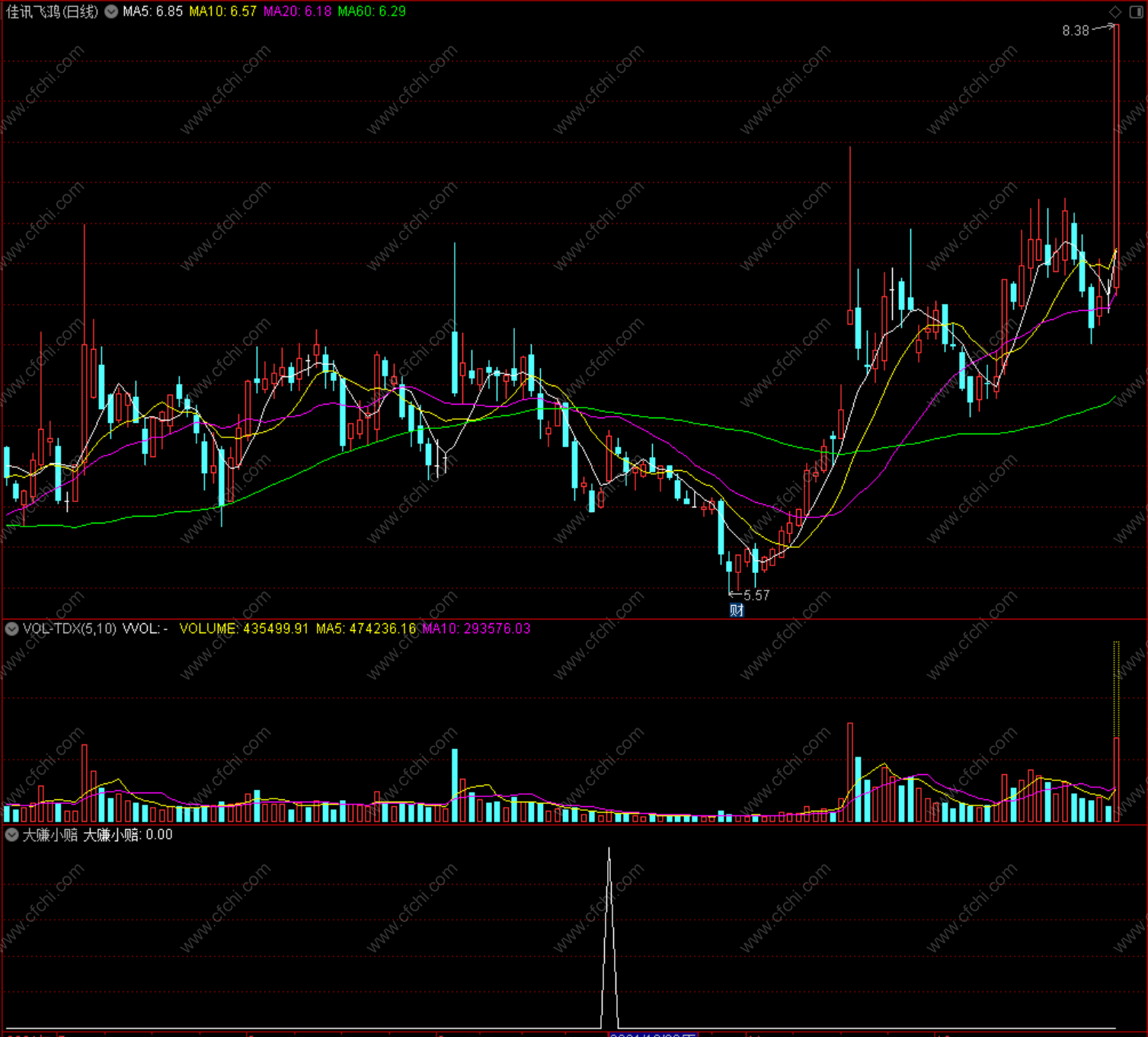Toggle the side panel icon at top right
Viewport: 1148px width, 1037px height.
point(1135,11)
